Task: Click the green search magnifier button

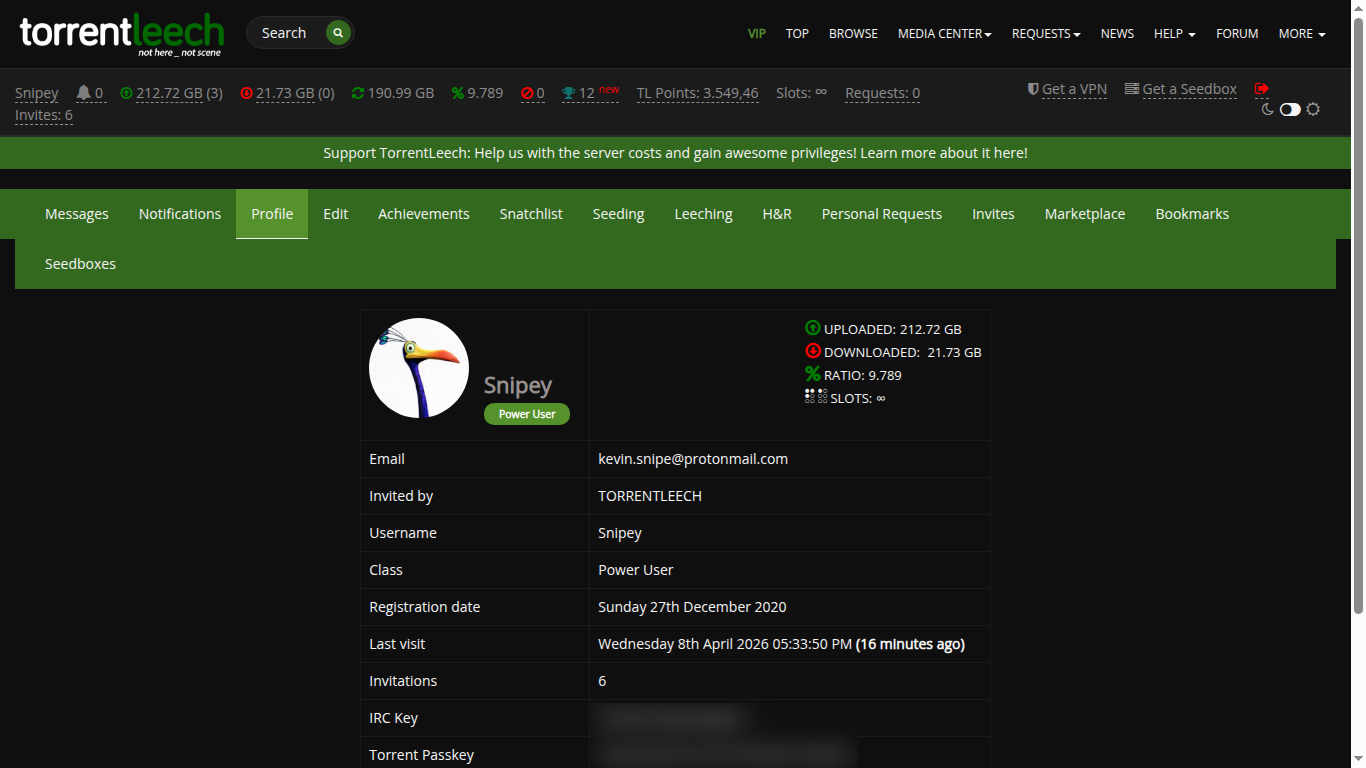Action: pyautogui.click(x=338, y=33)
